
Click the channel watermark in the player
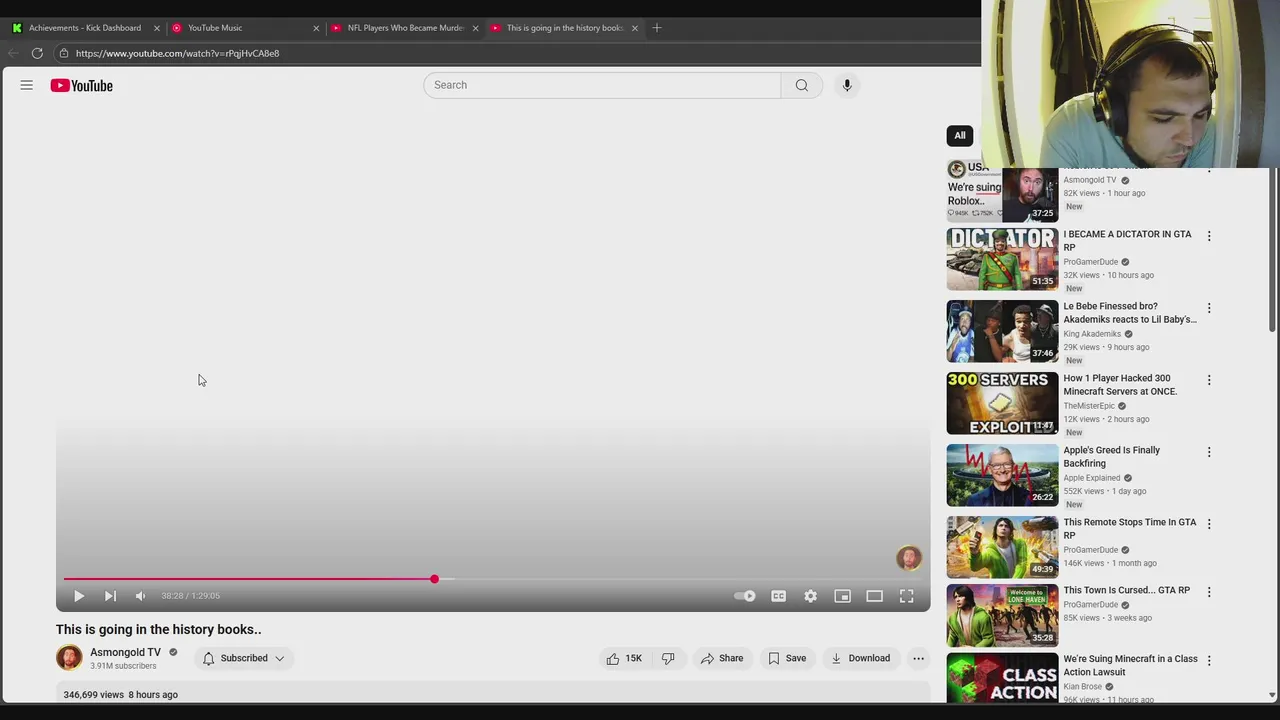pos(908,558)
